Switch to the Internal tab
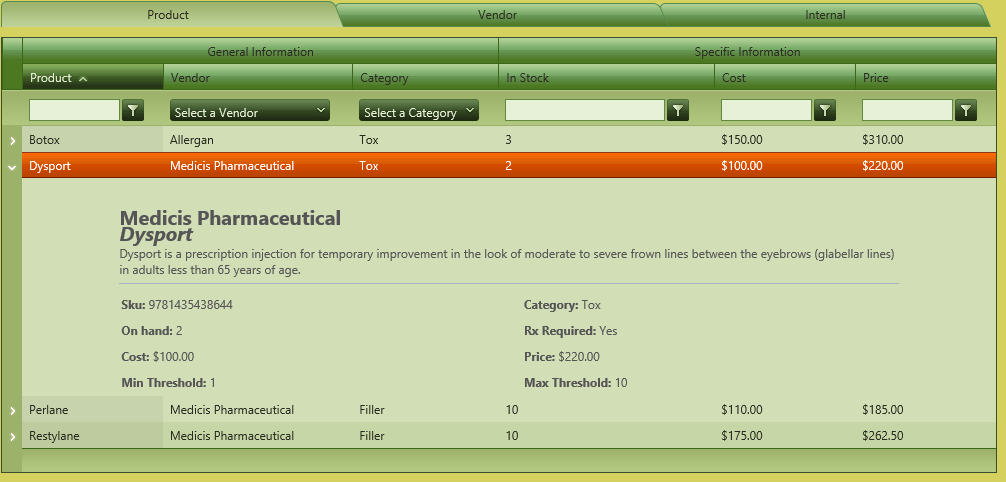 [826, 15]
